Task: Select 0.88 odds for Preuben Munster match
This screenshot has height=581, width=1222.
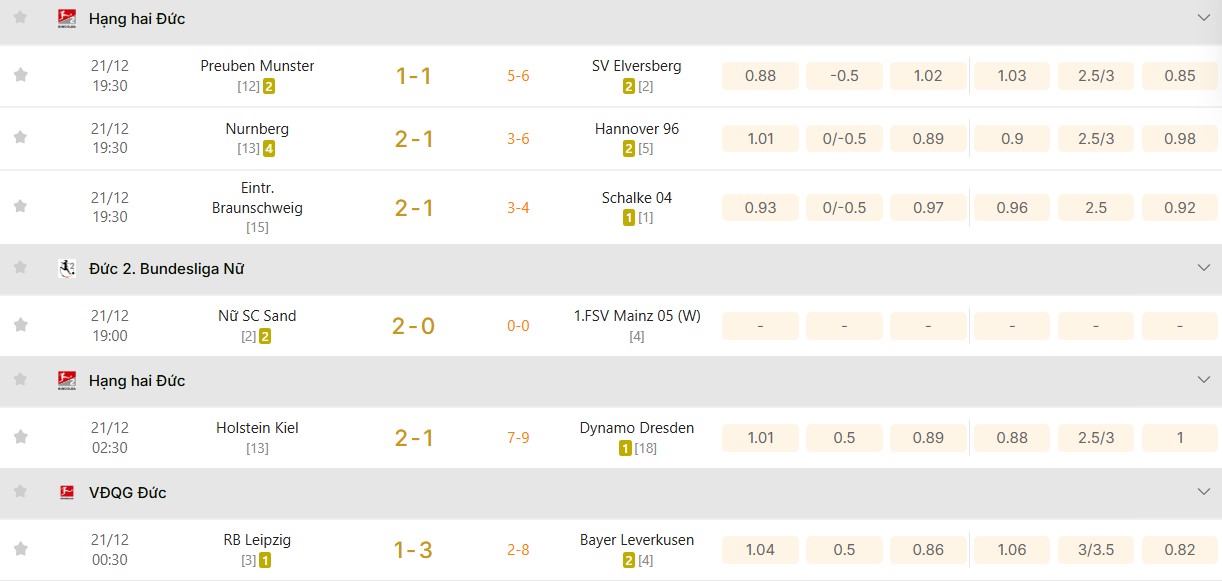Action: 761,76
